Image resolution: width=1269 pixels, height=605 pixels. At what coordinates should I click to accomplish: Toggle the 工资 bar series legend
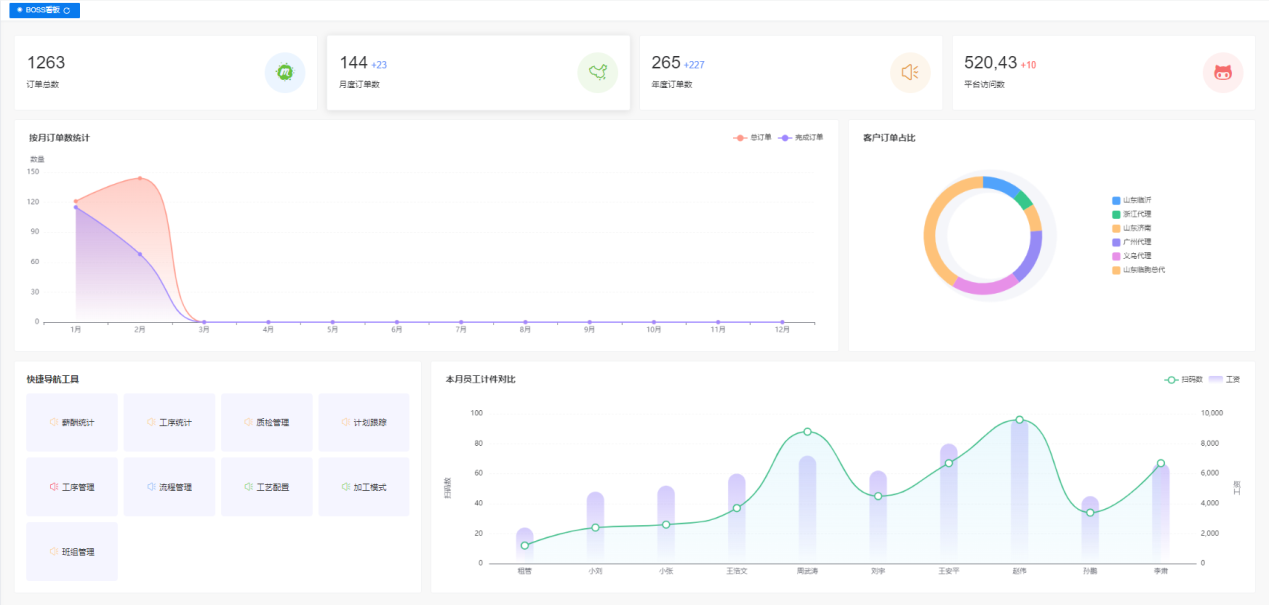[x=1224, y=380]
